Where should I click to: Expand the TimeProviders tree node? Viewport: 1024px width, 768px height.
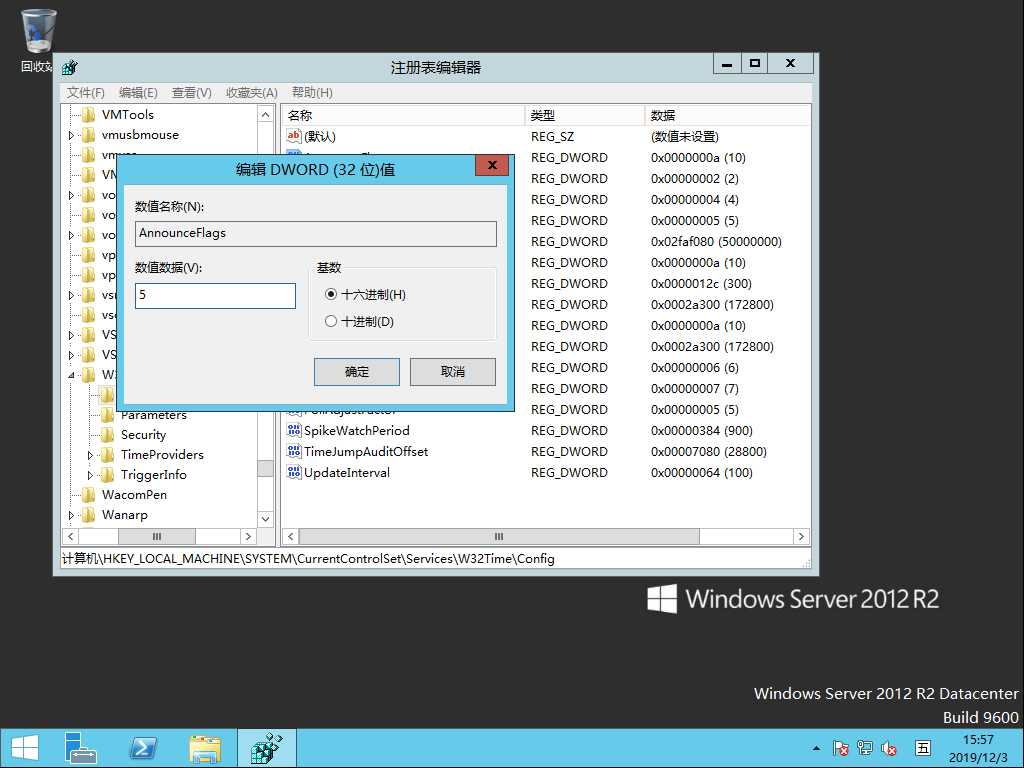click(x=90, y=455)
